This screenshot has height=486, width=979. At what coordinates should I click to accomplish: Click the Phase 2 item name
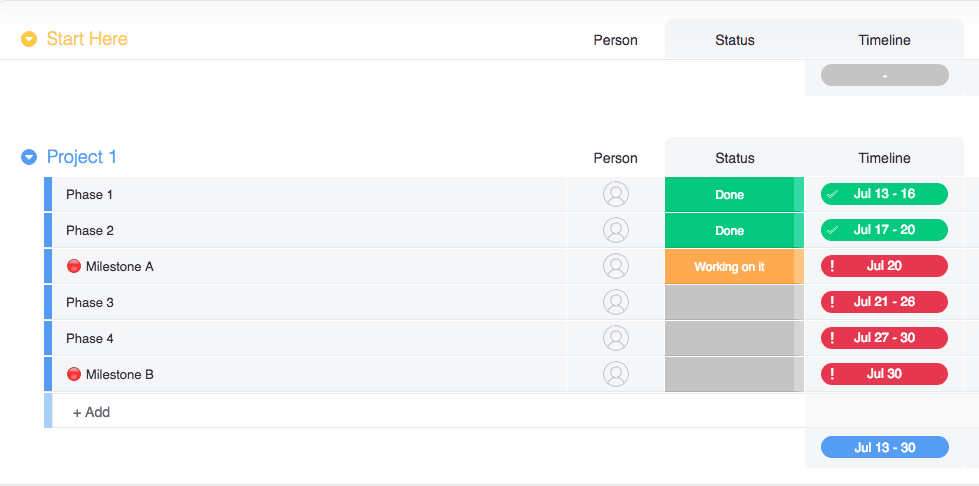point(90,231)
